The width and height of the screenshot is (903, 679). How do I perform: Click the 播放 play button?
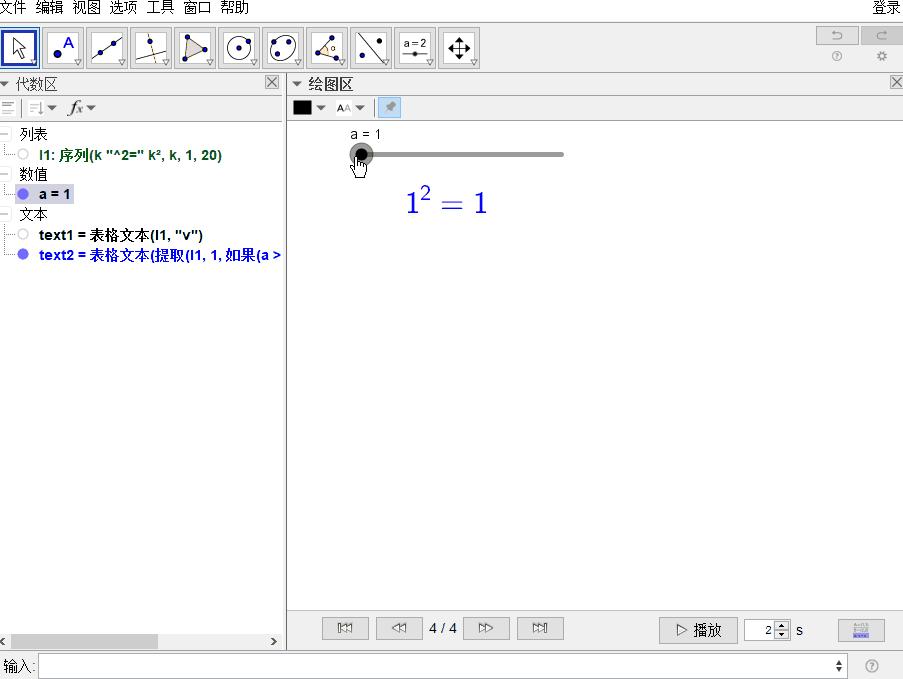(698, 630)
